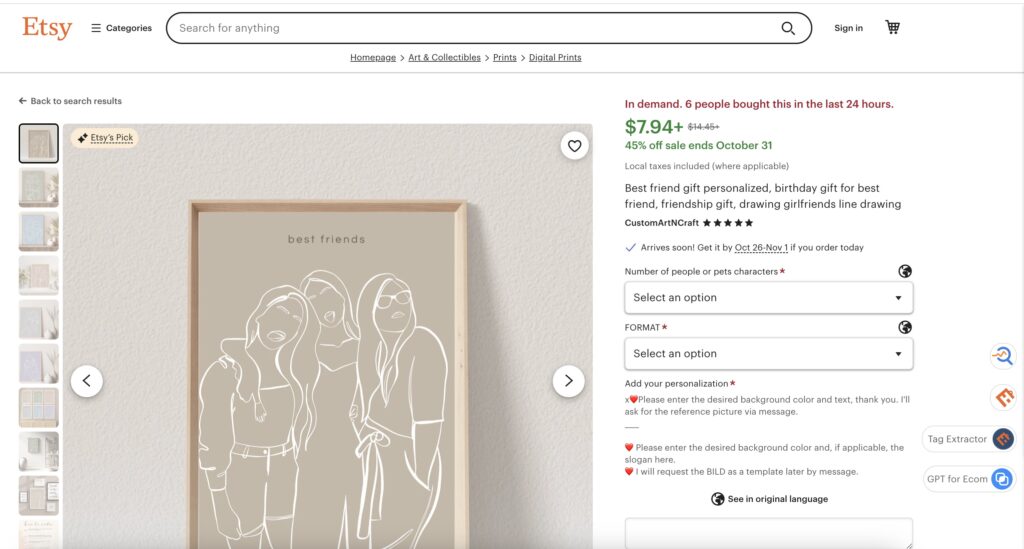Expand the FORMAT dropdown

point(768,354)
